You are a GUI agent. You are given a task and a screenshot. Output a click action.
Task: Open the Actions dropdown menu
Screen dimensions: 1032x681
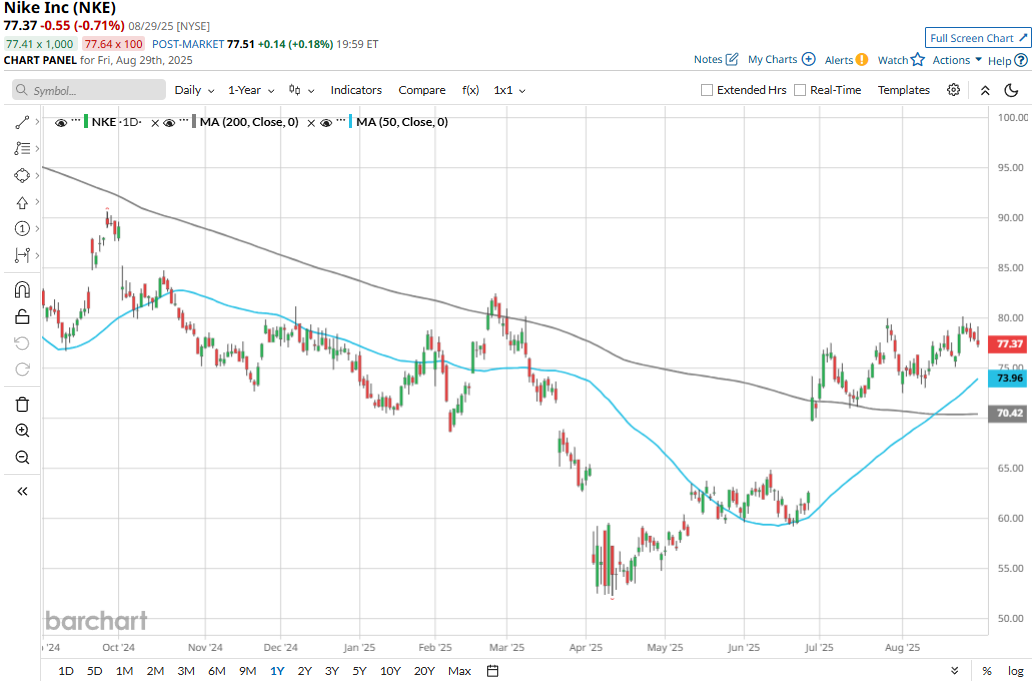(957, 60)
